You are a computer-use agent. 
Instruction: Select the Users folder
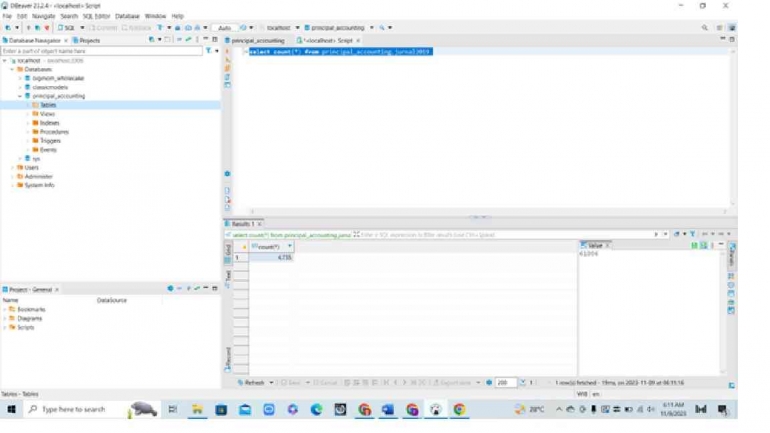31,167
